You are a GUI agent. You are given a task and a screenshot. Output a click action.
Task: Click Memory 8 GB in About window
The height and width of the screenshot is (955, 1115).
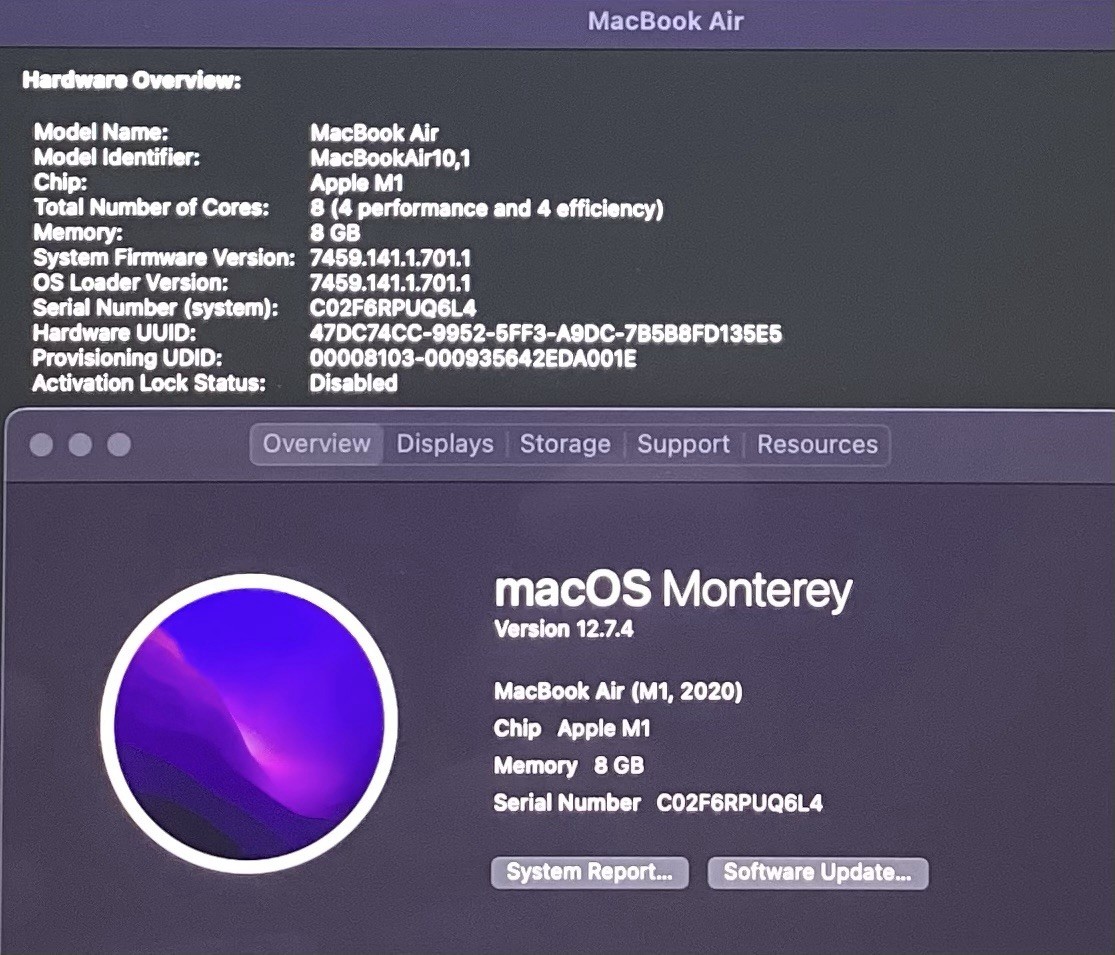[x=569, y=766]
